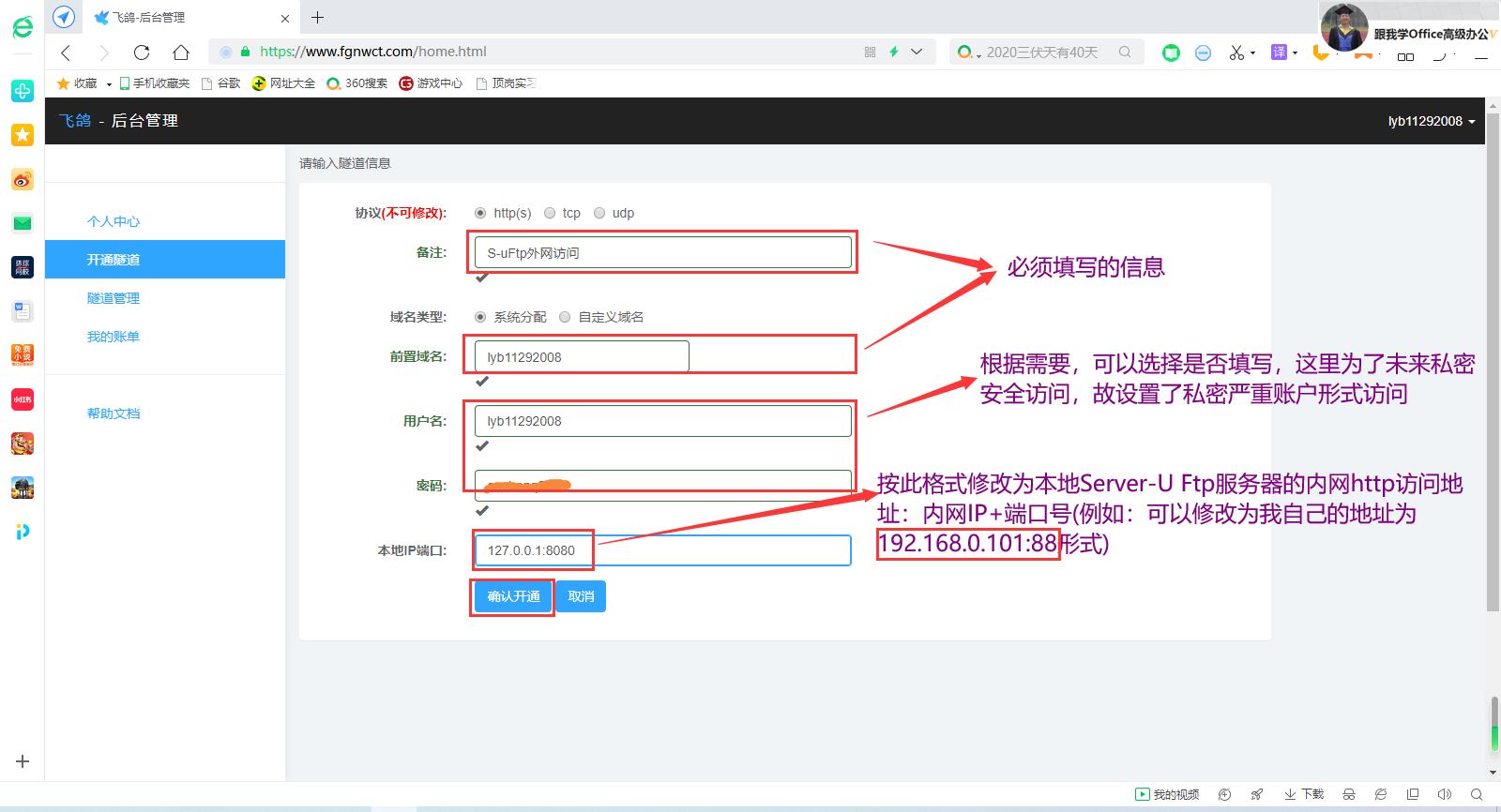Open the 谷歌 bookmark

(x=221, y=83)
